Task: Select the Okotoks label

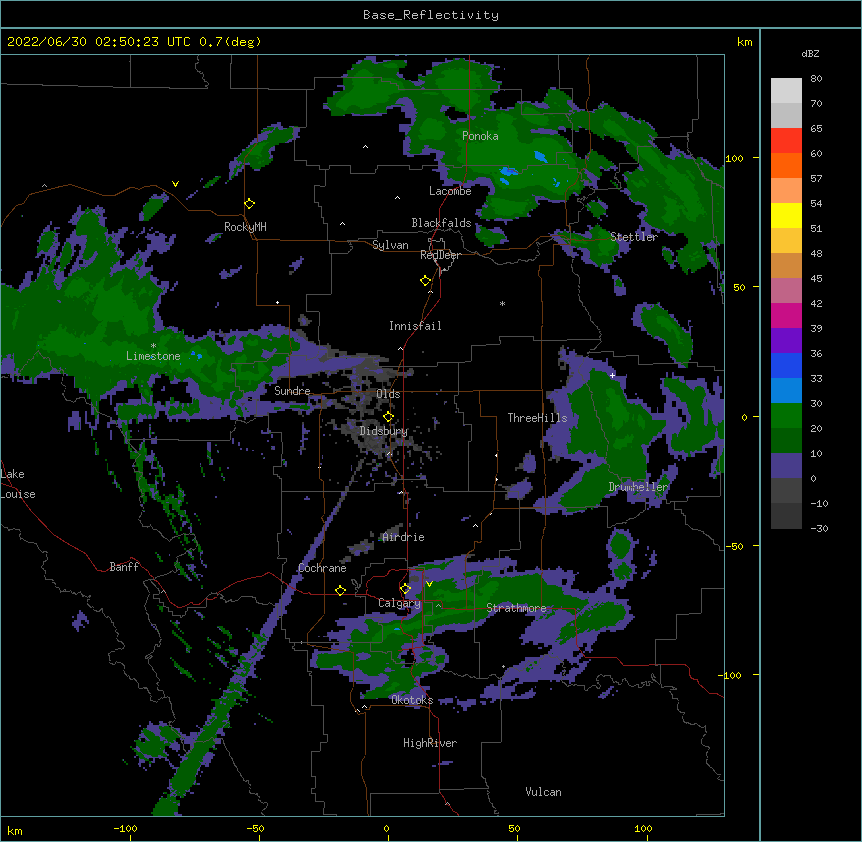Action: tap(412, 700)
